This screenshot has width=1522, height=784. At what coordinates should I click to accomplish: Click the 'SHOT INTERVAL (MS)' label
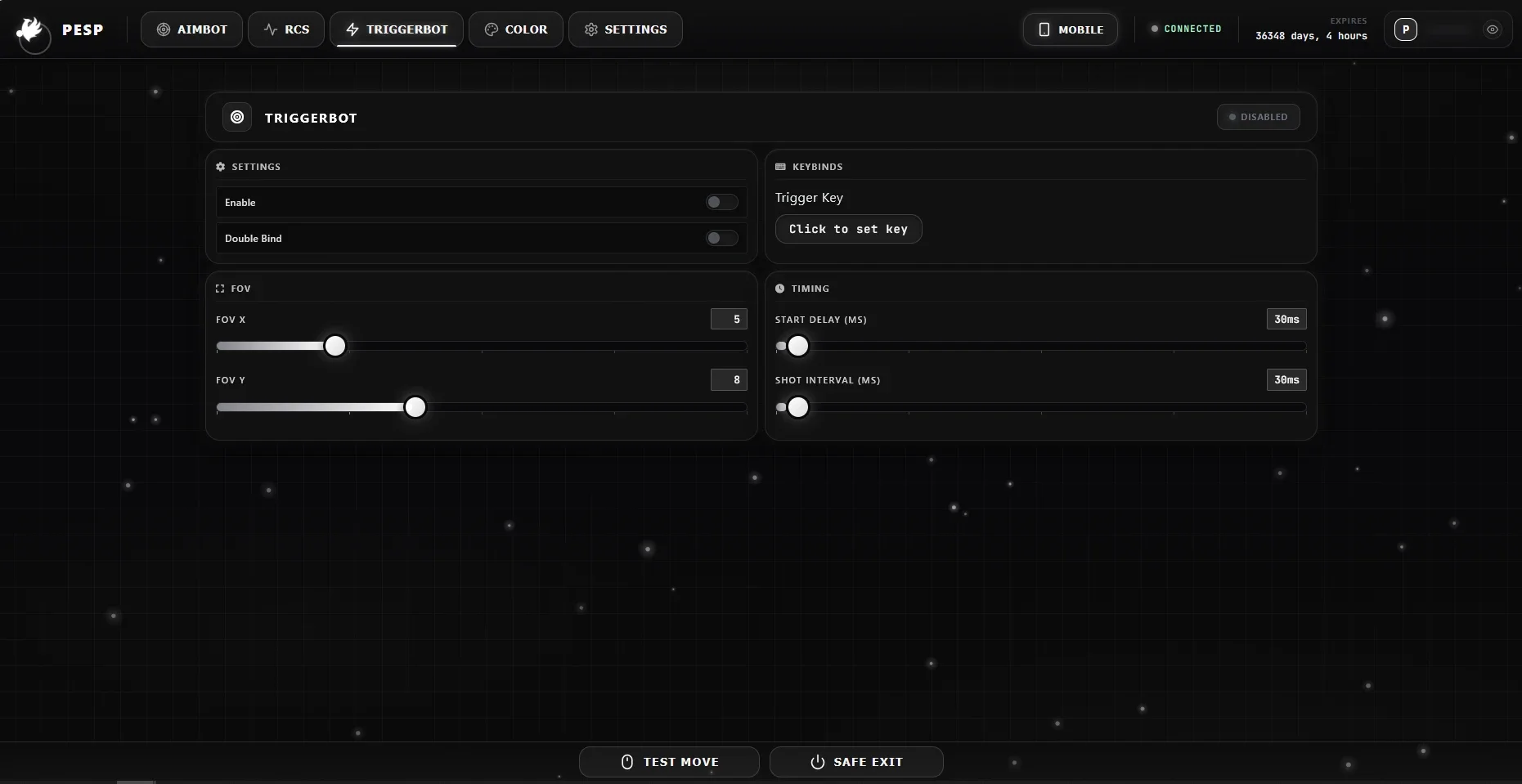pyautogui.click(x=828, y=380)
